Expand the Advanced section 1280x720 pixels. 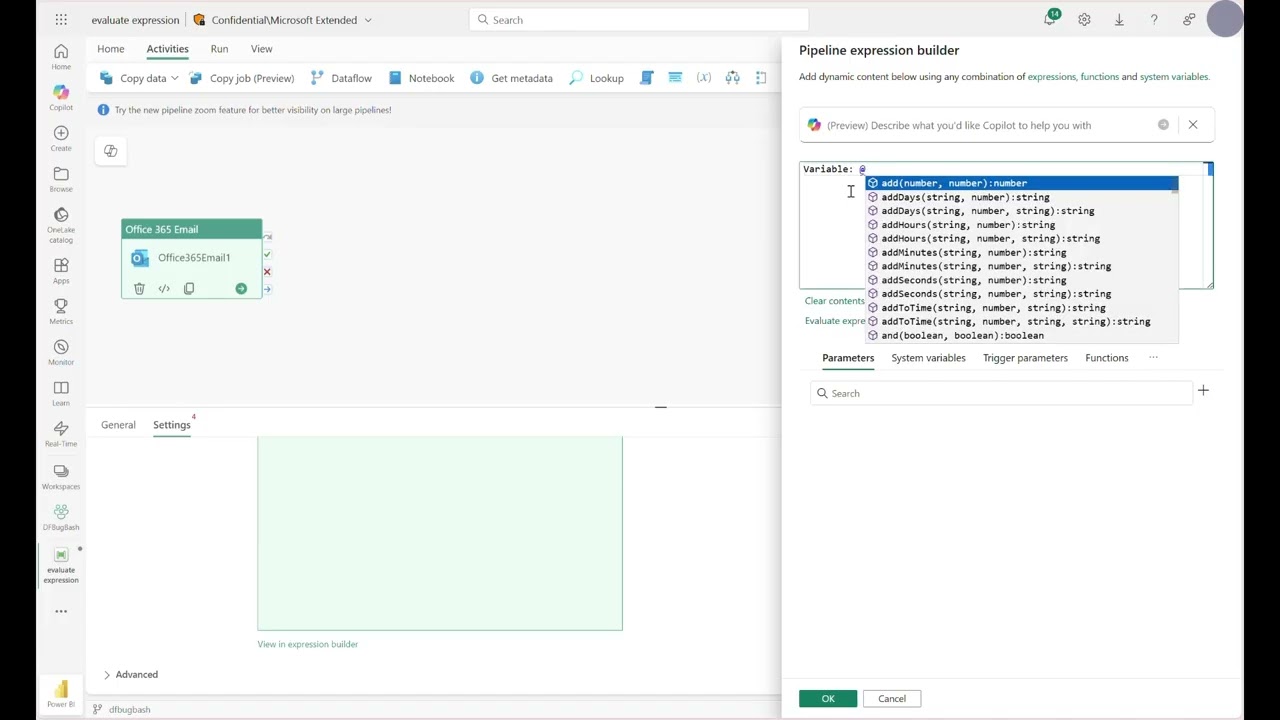point(130,674)
